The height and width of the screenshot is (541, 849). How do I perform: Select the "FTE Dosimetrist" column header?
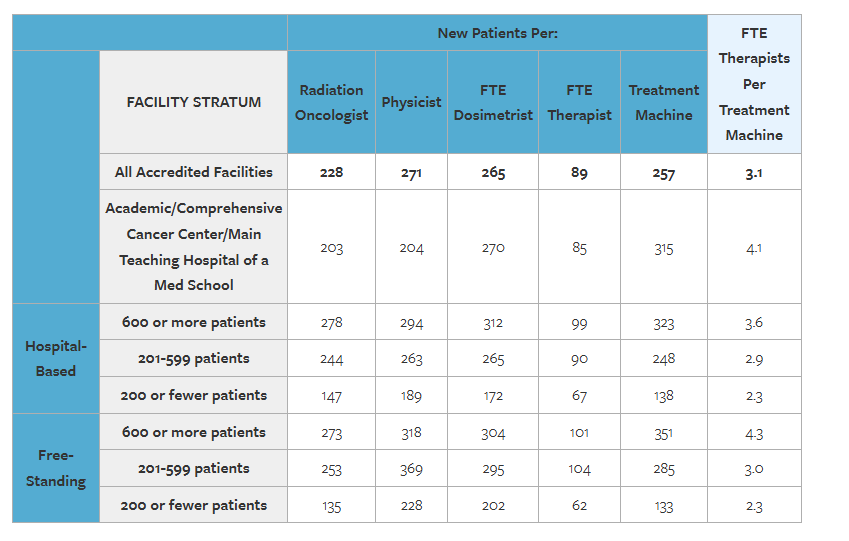[x=493, y=102]
